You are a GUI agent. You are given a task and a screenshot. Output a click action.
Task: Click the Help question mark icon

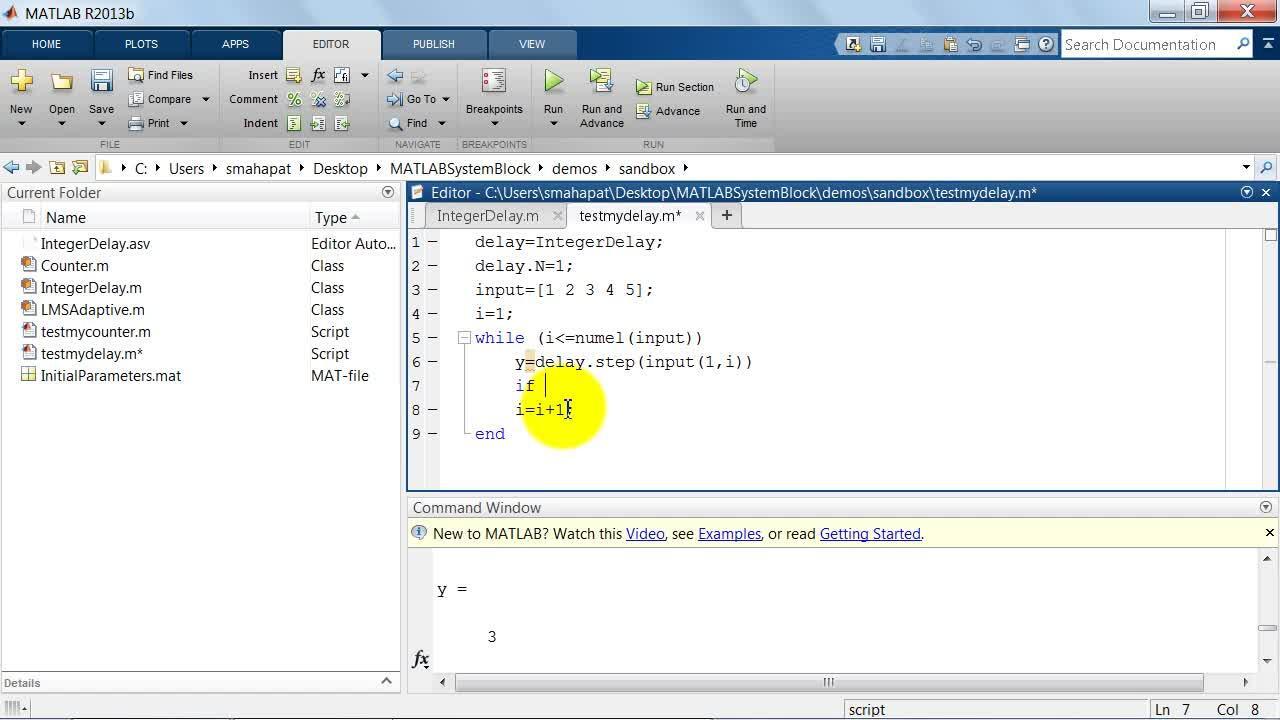tap(1045, 44)
